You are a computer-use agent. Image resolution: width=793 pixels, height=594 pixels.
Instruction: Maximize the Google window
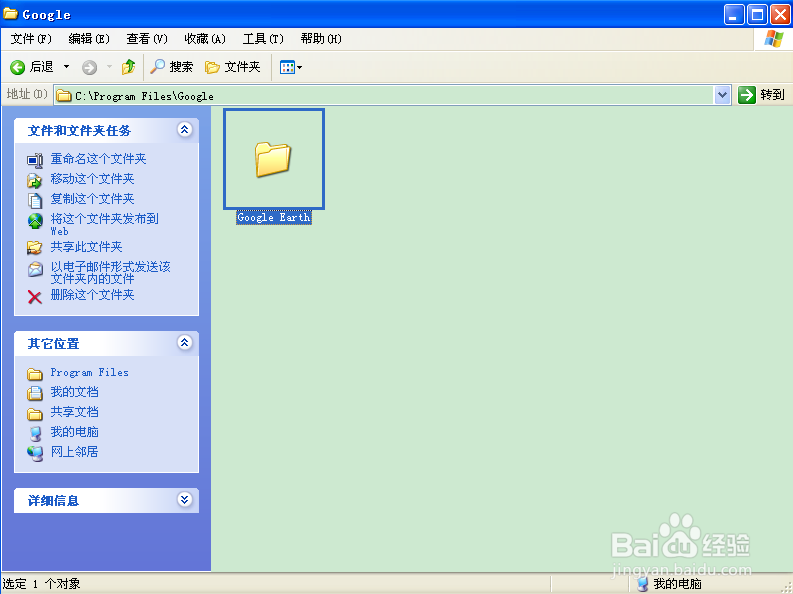[x=757, y=14]
